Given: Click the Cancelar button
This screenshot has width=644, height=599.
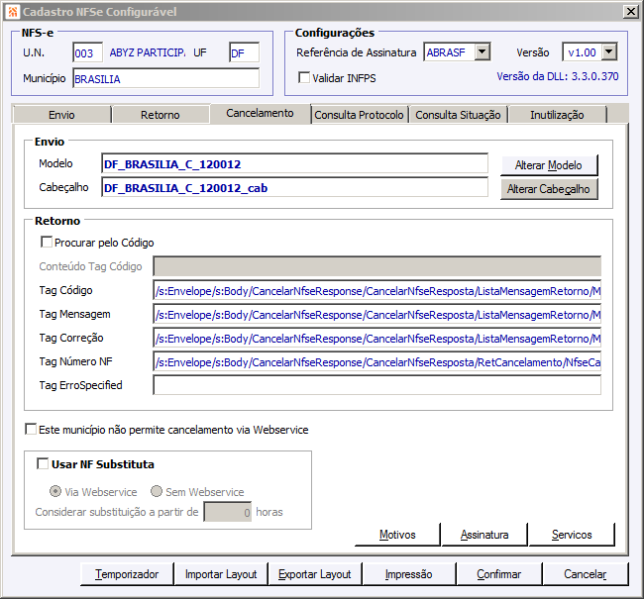Looking at the screenshot, I should (x=585, y=574).
